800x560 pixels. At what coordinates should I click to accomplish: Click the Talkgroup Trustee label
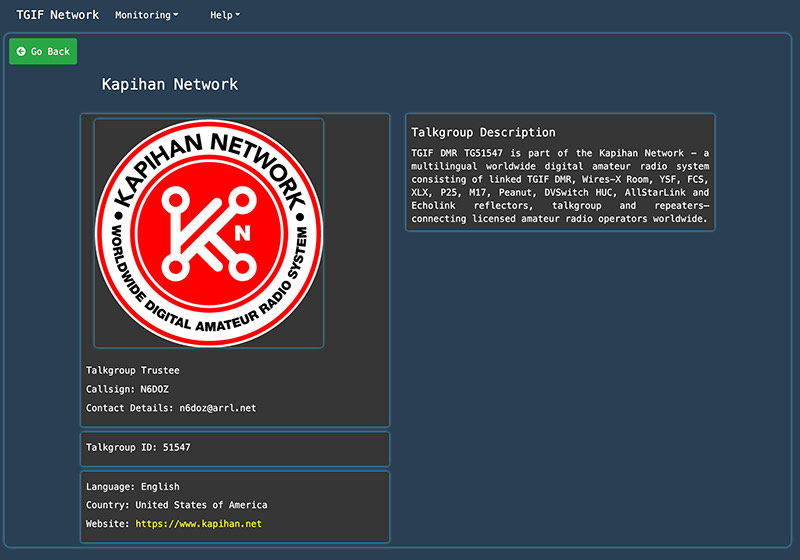(133, 370)
